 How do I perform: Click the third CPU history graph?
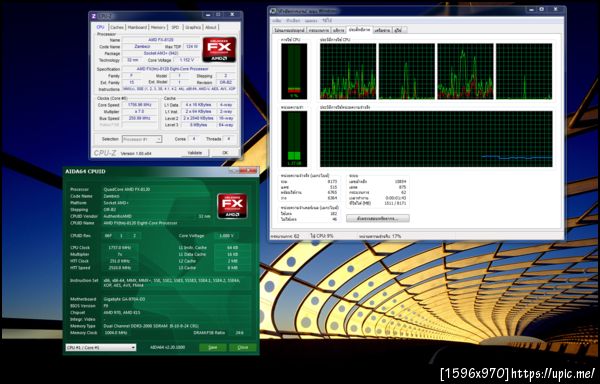(465, 71)
